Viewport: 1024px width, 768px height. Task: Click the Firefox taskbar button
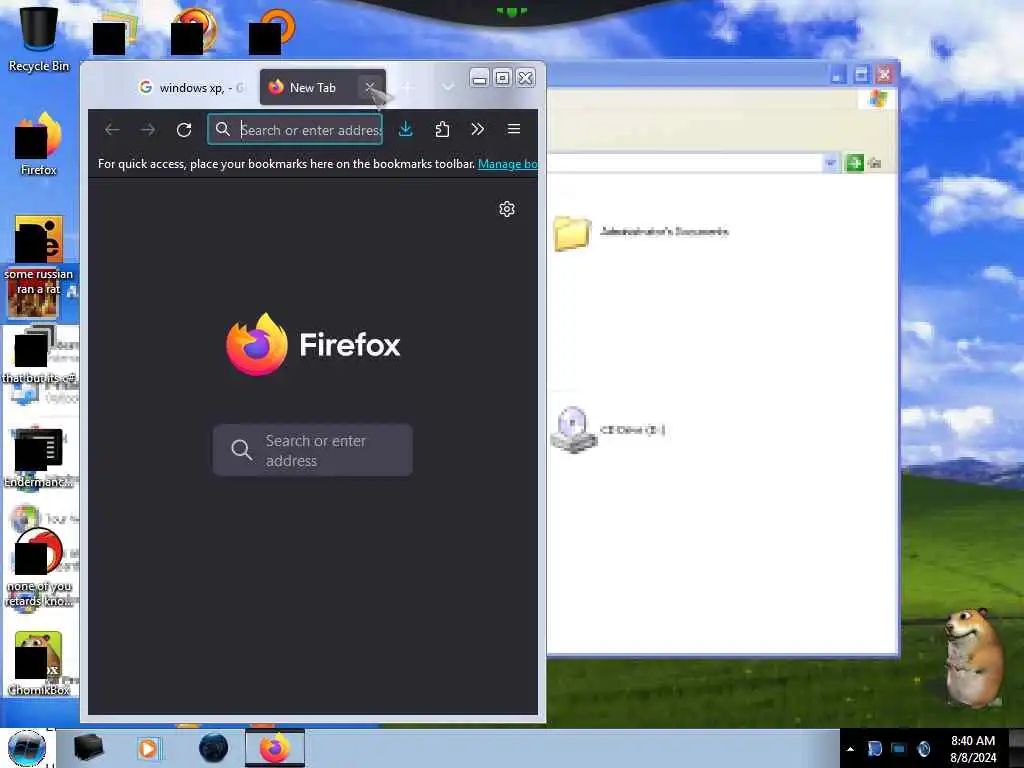pos(275,748)
